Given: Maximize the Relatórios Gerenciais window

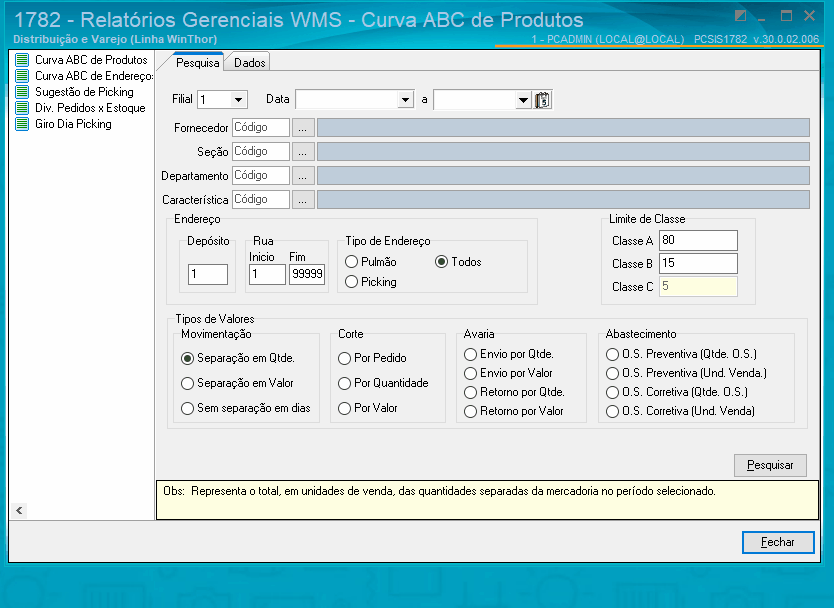Looking at the screenshot, I should 786,15.
